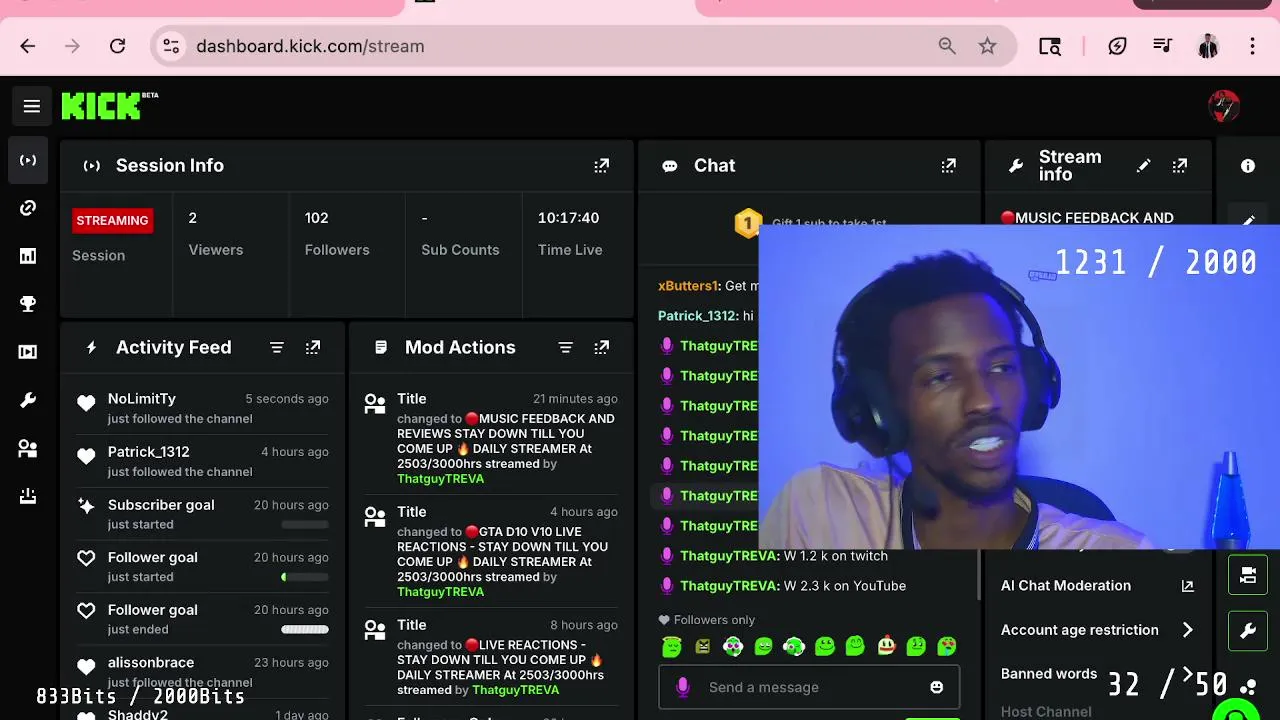Focus the Send a message input
This screenshot has height=720, width=1280.
pos(810,687)
